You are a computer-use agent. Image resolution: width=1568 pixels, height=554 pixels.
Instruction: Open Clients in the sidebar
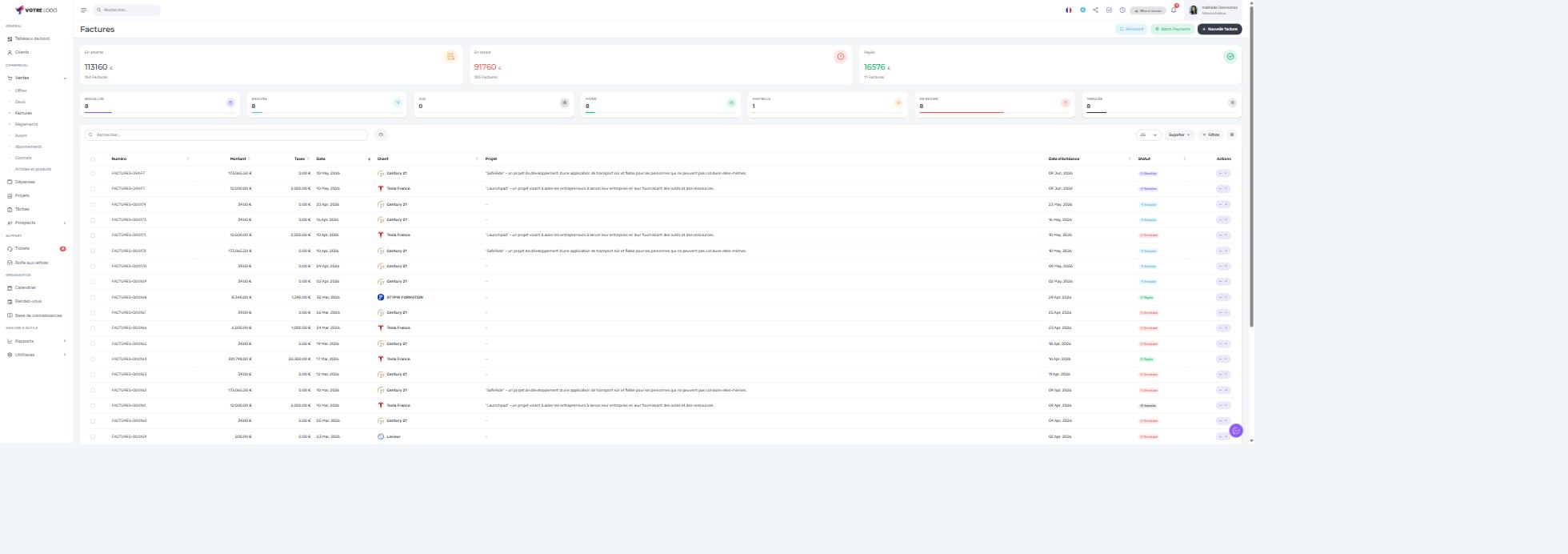tap(22, 52)
